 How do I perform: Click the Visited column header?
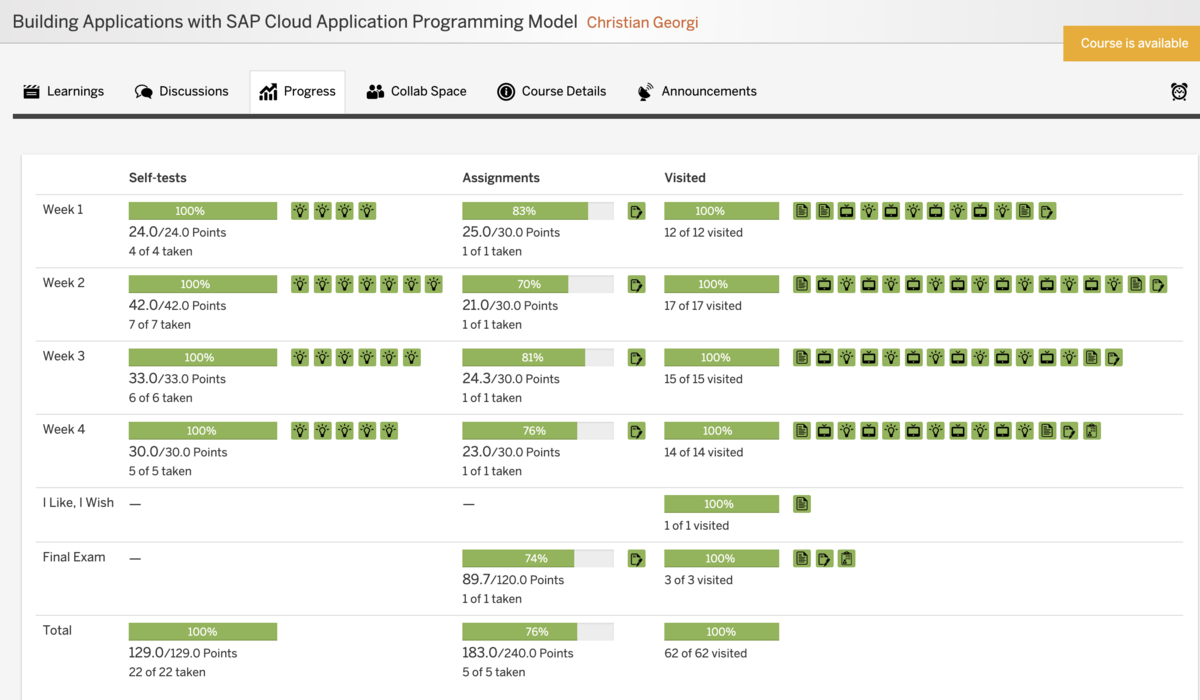(x=685, y=178)
